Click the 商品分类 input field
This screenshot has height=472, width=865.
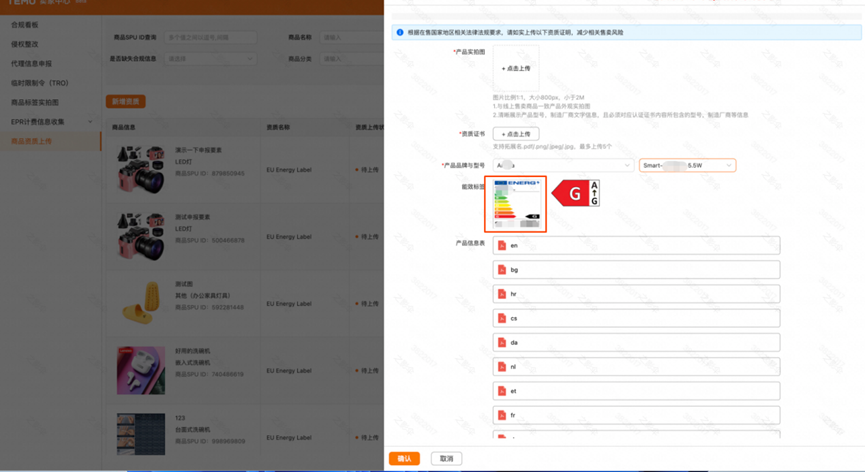(352, 58)
